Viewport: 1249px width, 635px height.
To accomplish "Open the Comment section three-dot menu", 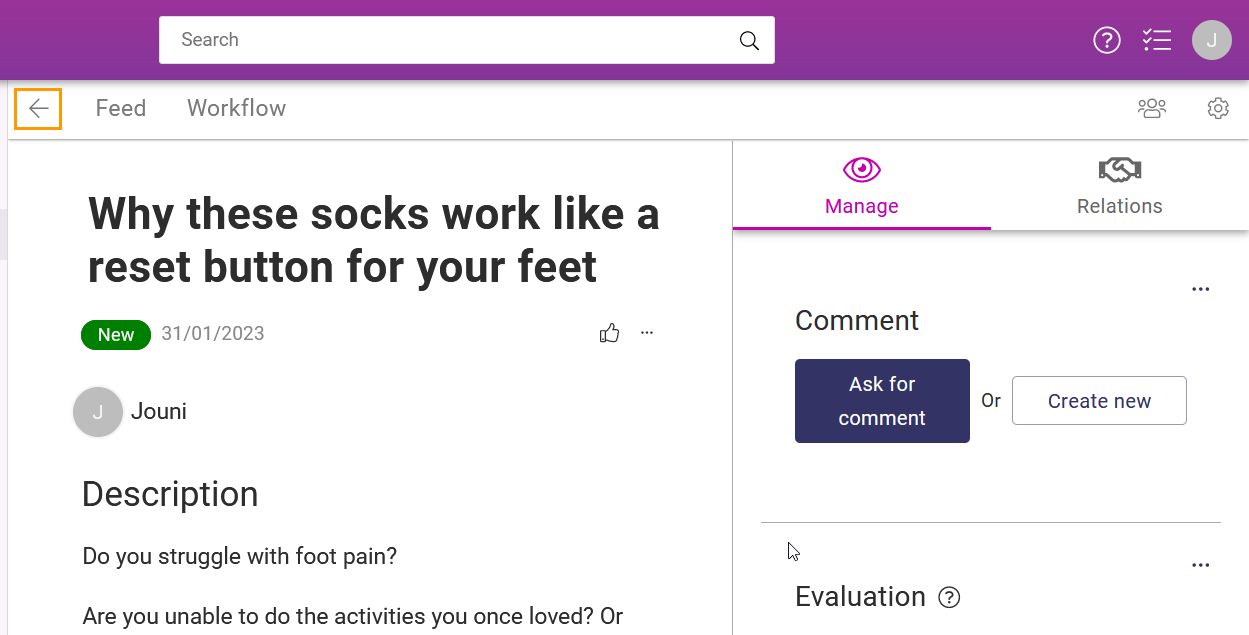I will tap(1201, 289).
